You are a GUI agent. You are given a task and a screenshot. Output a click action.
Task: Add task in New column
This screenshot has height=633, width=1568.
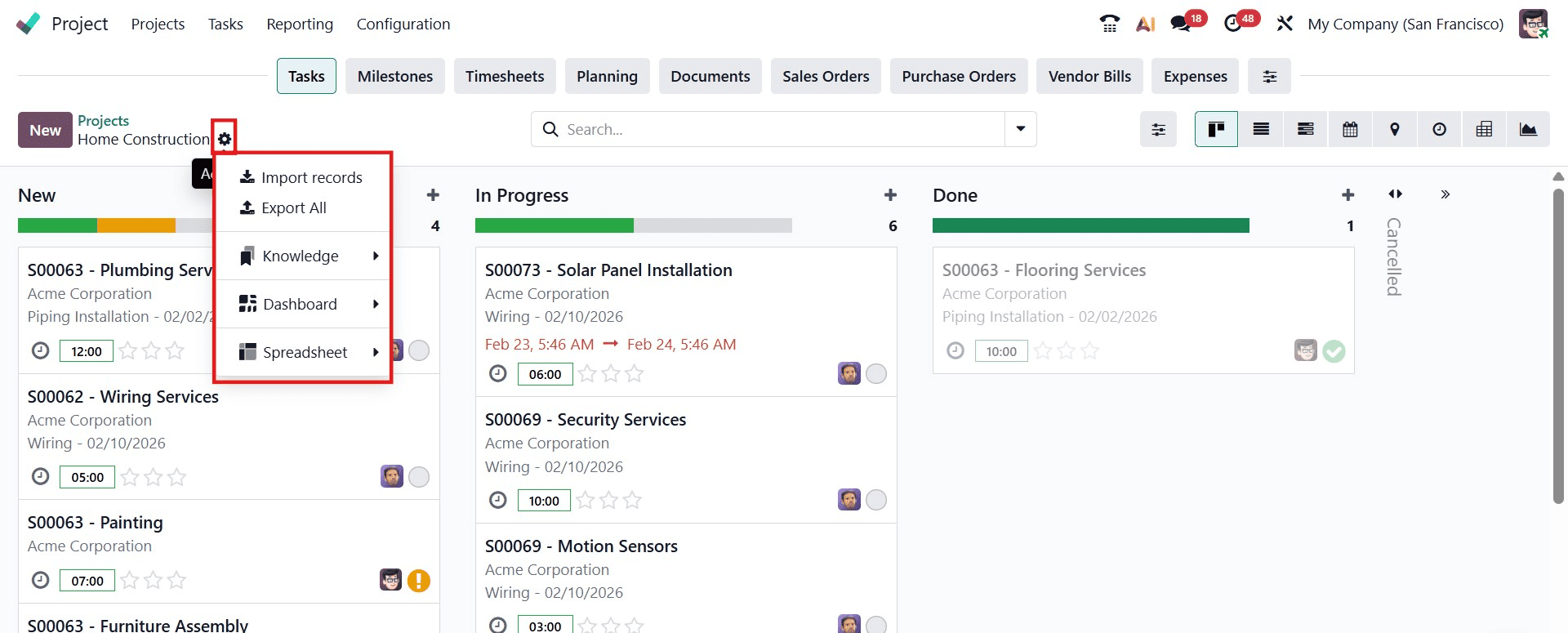(x=433, y=195)
